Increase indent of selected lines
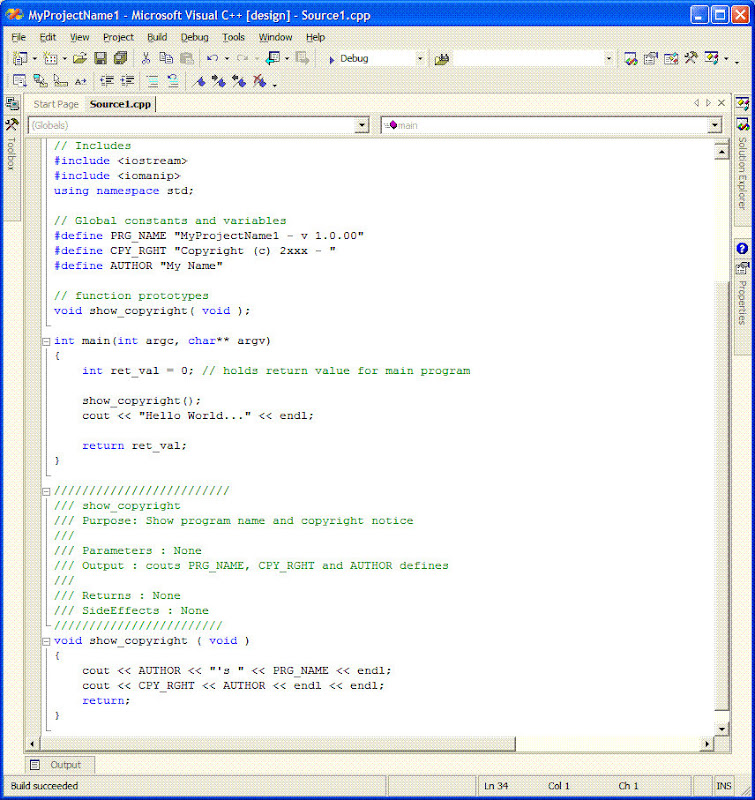 (x=127, y=81)
